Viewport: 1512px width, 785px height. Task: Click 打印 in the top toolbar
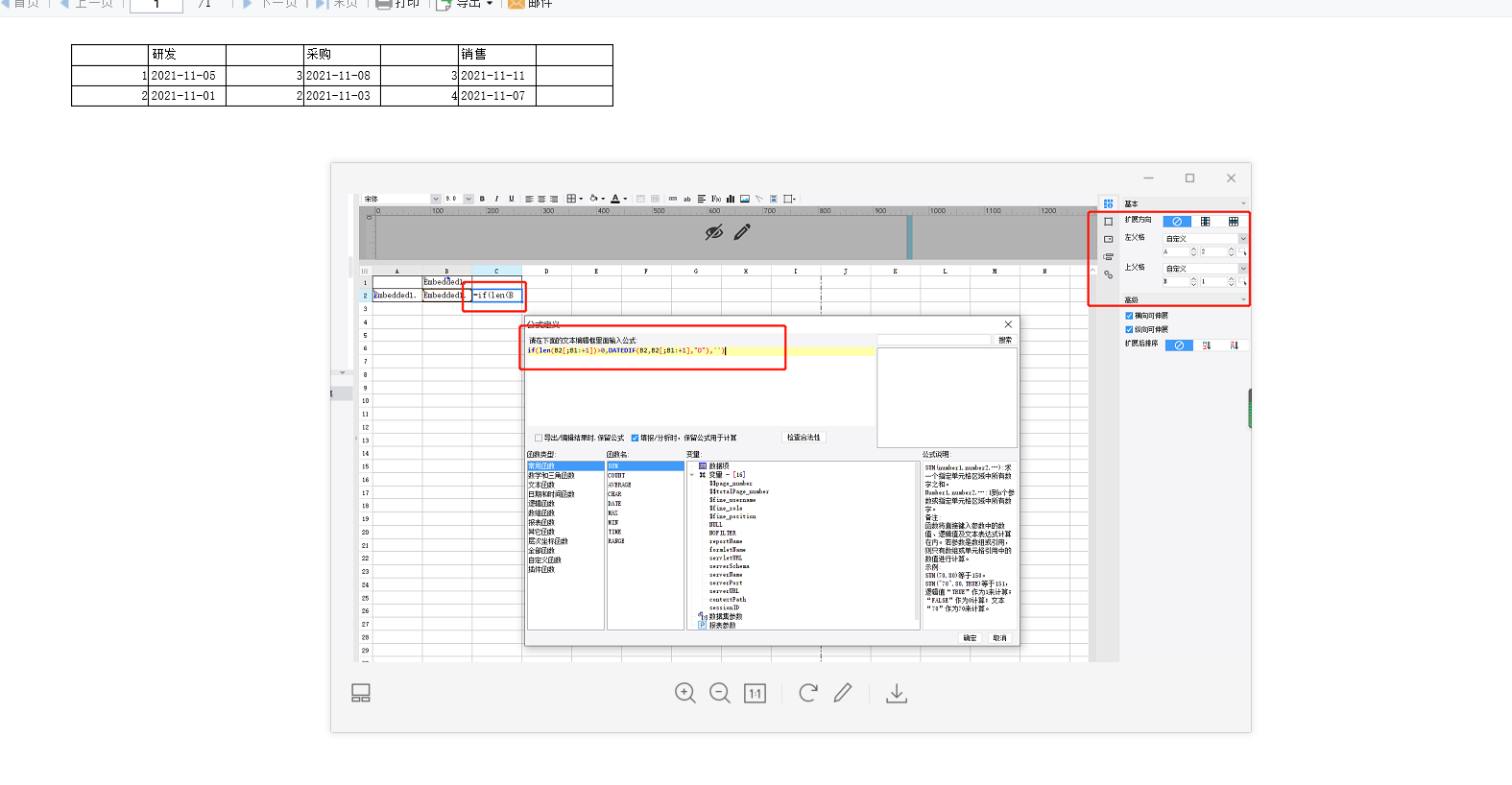pos(398,4)
